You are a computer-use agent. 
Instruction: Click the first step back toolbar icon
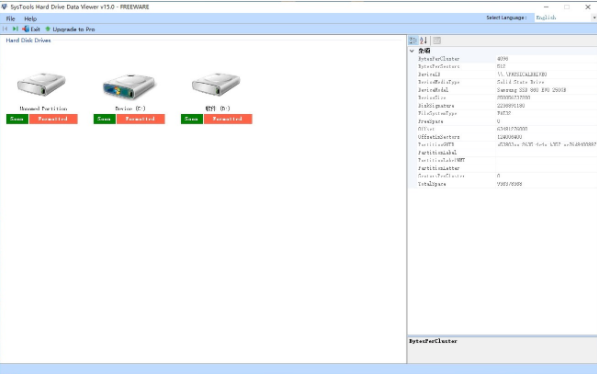[x=5, y=29]
